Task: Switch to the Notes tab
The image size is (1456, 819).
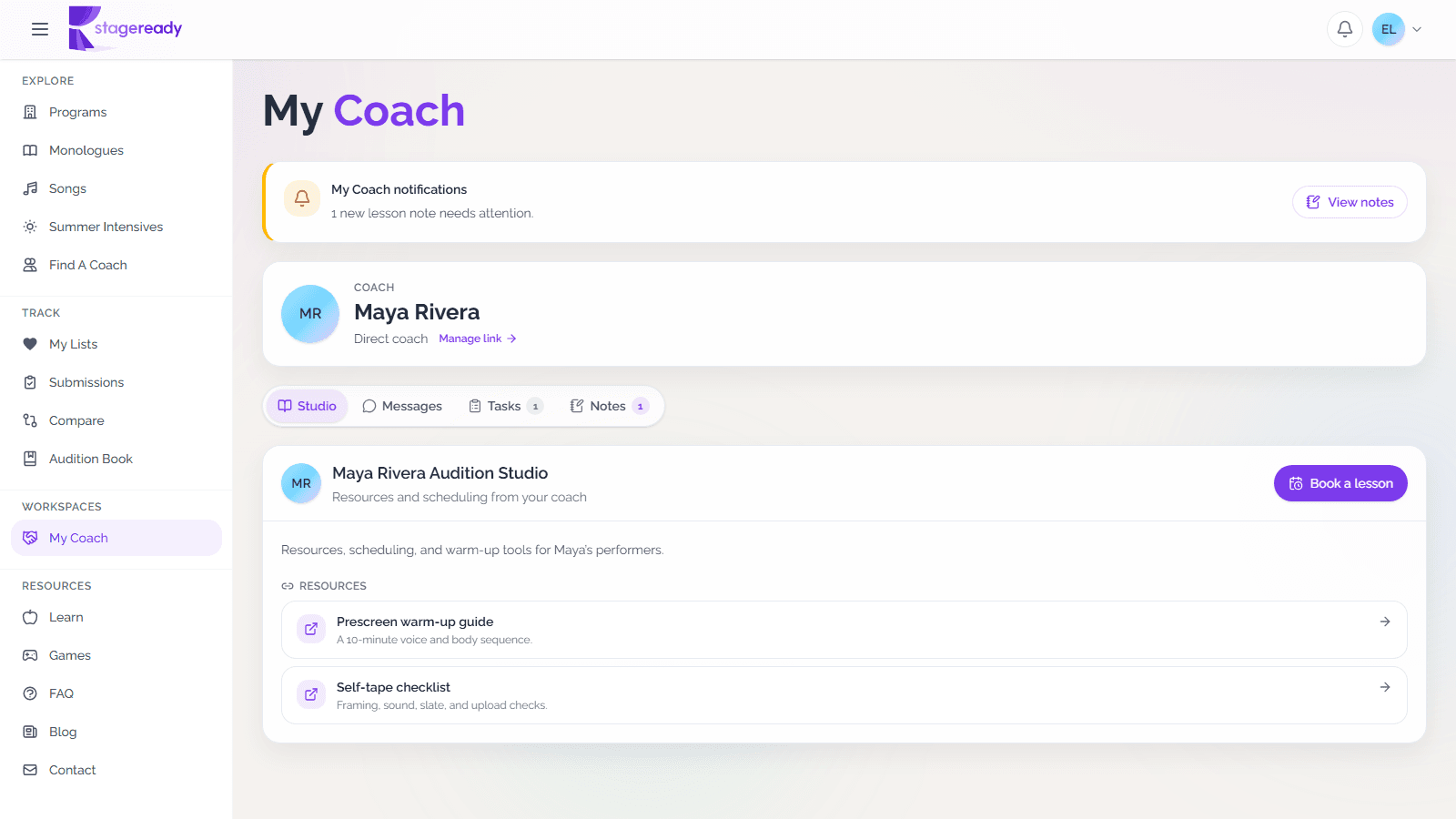Action: point(610,406)
